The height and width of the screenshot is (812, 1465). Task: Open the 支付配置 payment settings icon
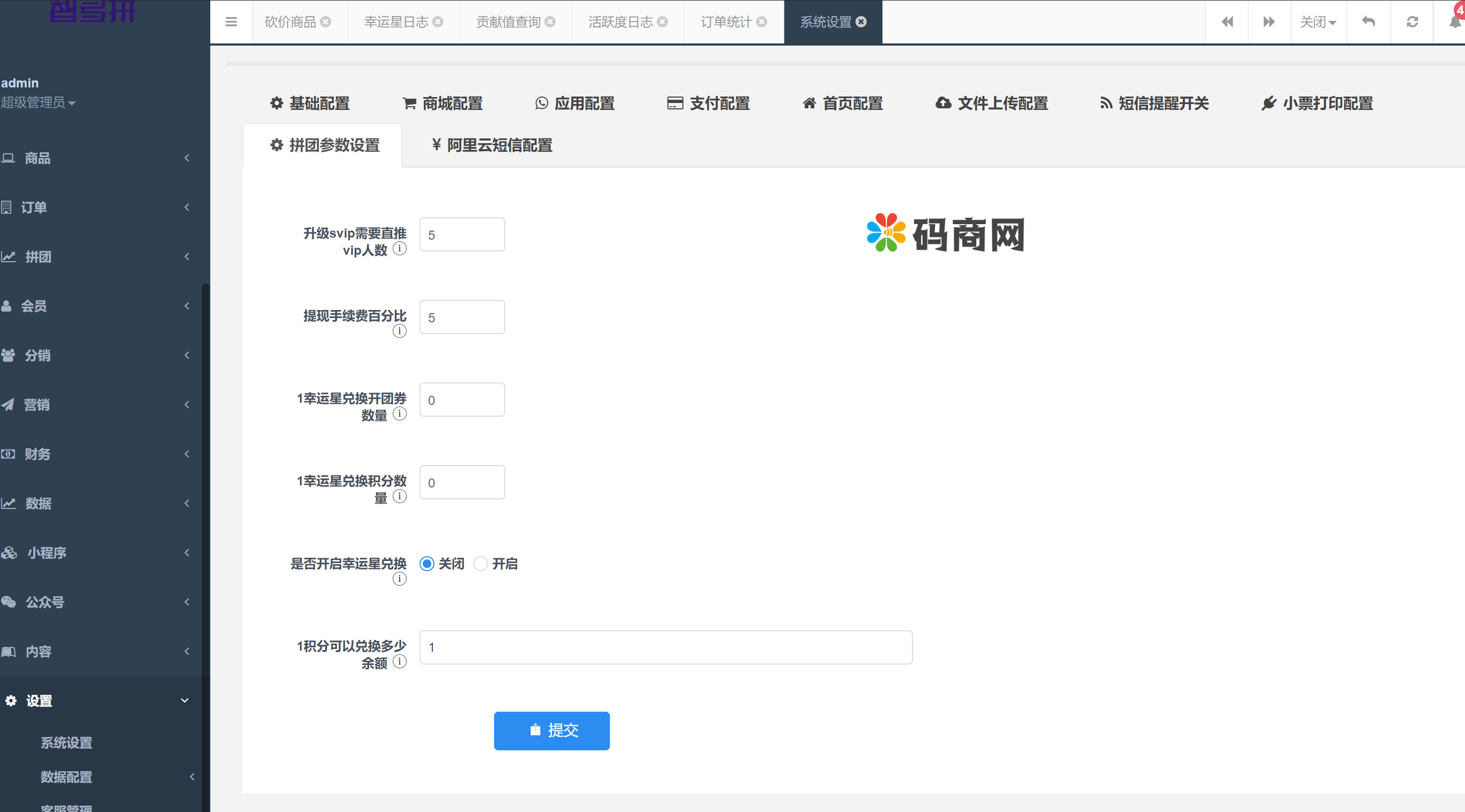coord(708,104)
